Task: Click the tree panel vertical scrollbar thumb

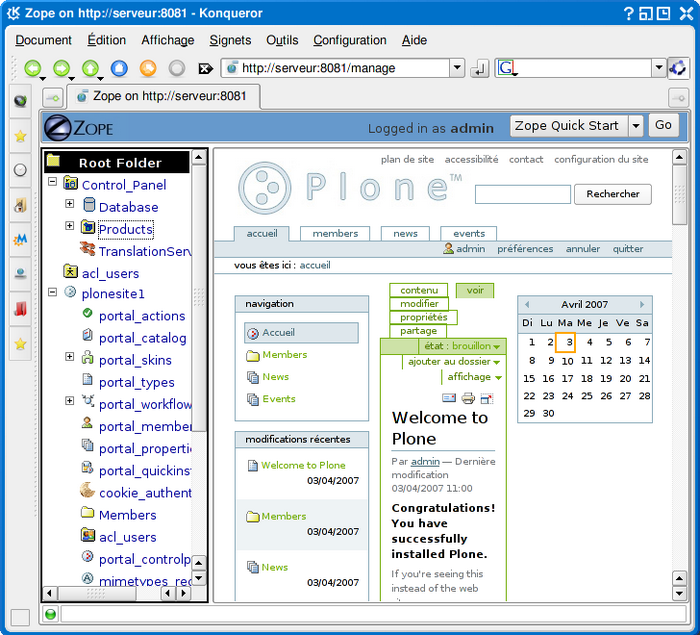Action: (x=199, y=298)
